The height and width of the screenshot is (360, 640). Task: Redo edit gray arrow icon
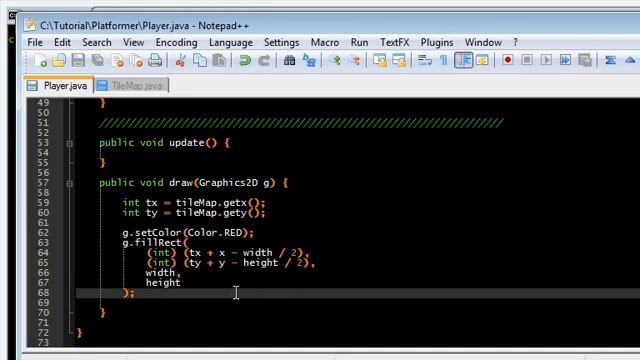pyautogui.click(x=264, y=61)
